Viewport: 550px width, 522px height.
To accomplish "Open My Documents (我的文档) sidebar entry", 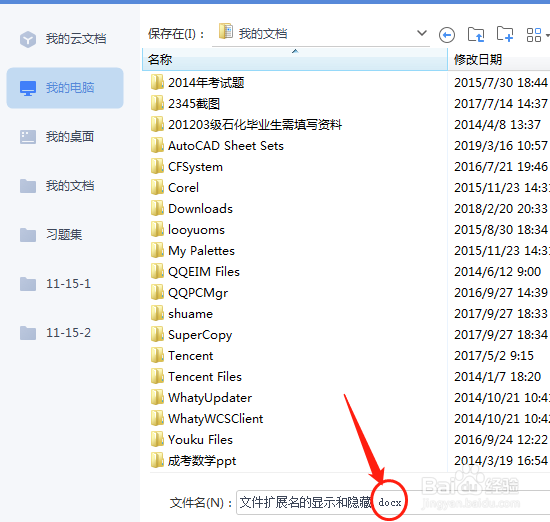I will click(x=57, y=186).
